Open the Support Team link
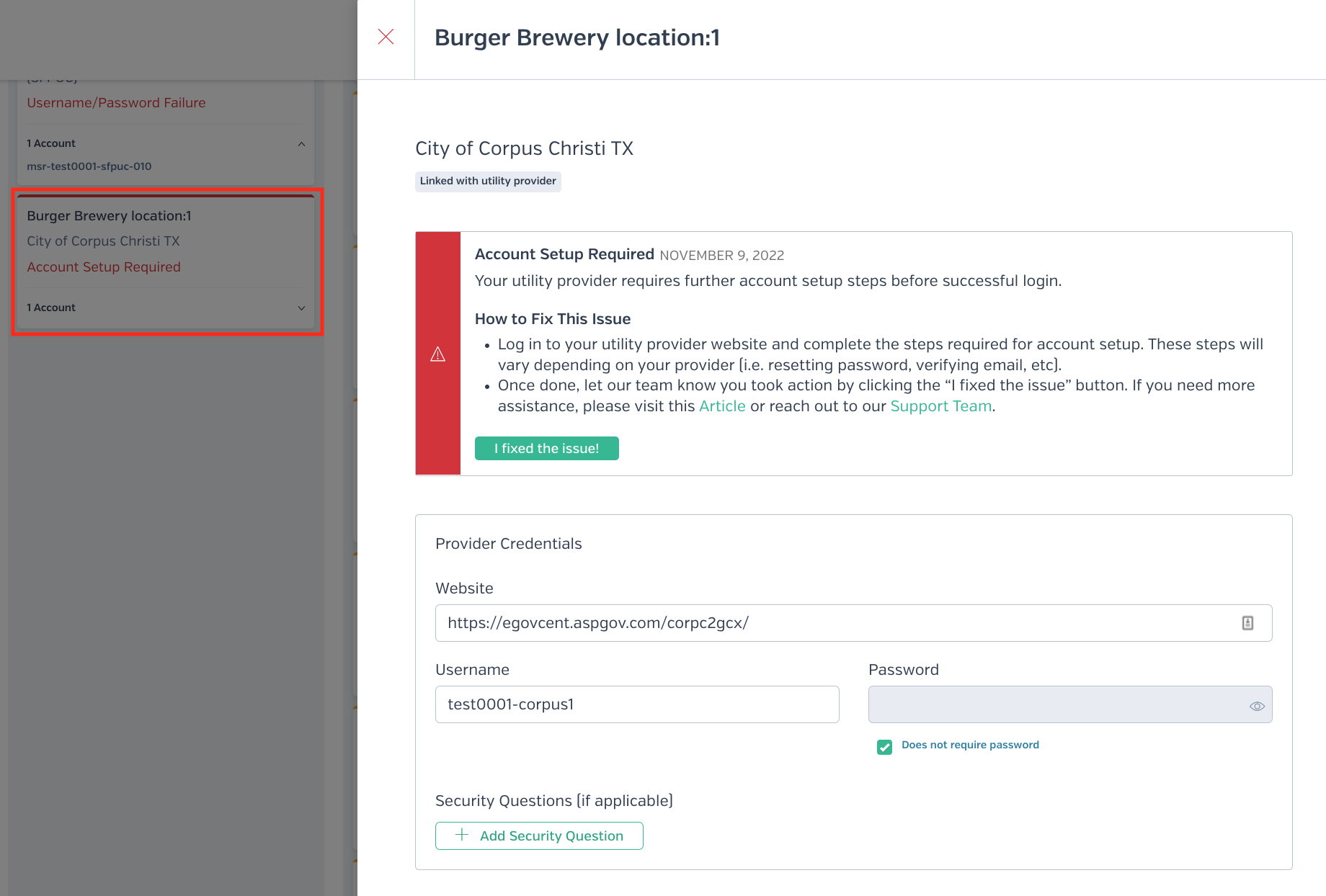Screen dimensions: 1326x896 [x=941, y=406]
